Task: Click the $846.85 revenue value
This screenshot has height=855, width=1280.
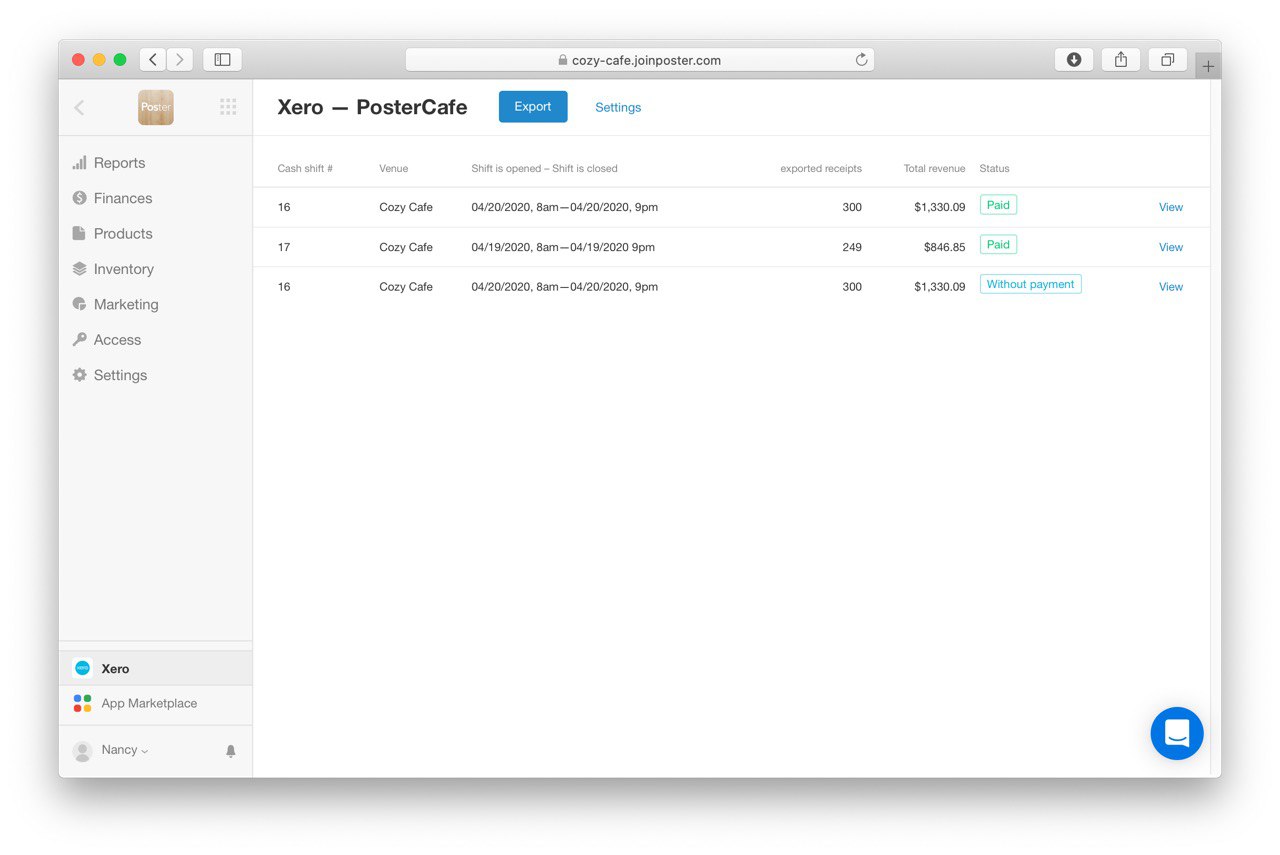Action: click(x=944, y=247)
